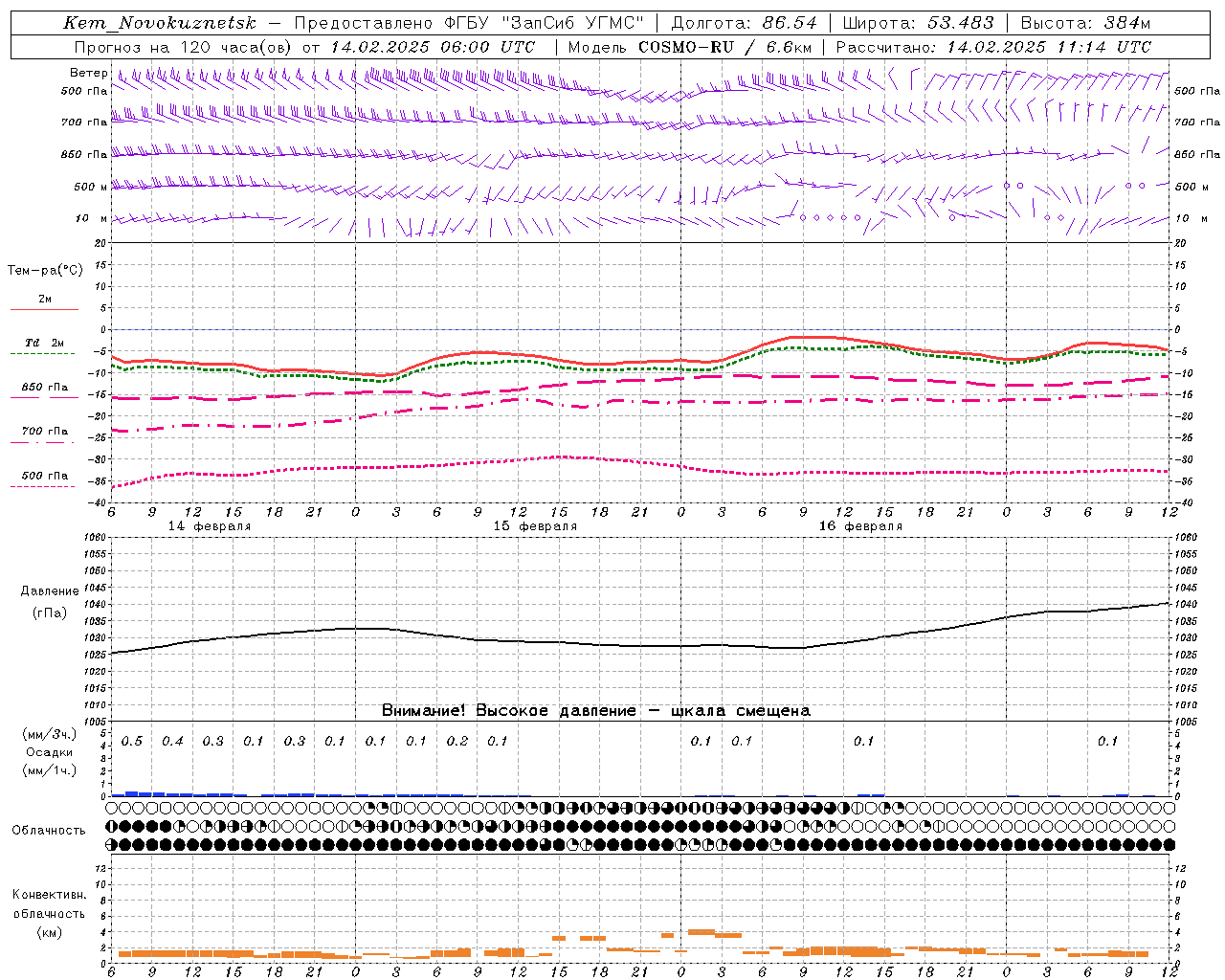Click the Модель COSMO-RU / 6.6км text
The width and height of the screenshot is (1225, 980).
[690, 47]
